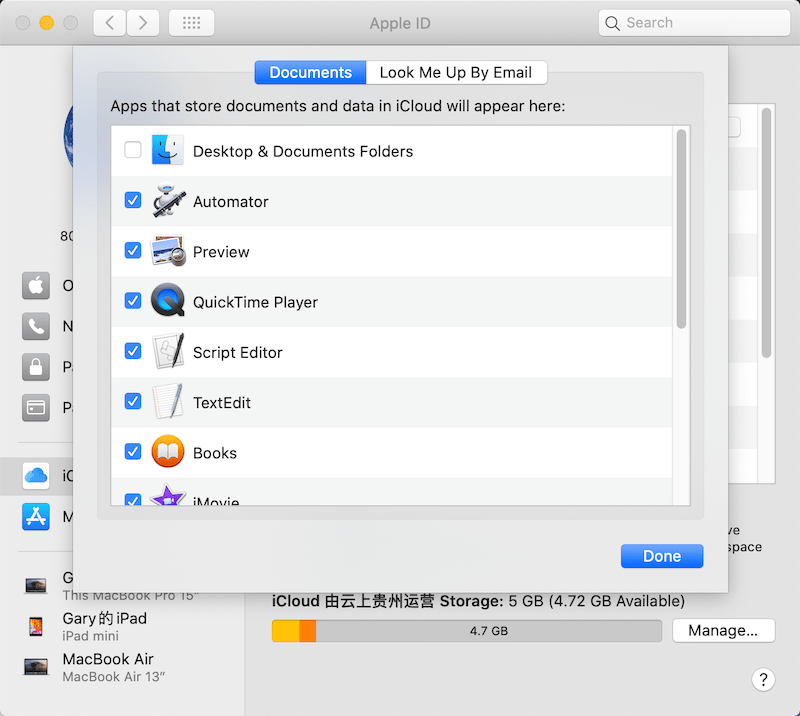The width and height of the screenshot is (800, 716).
Task: Switch to the Documents tab
Action: point(310,72)
